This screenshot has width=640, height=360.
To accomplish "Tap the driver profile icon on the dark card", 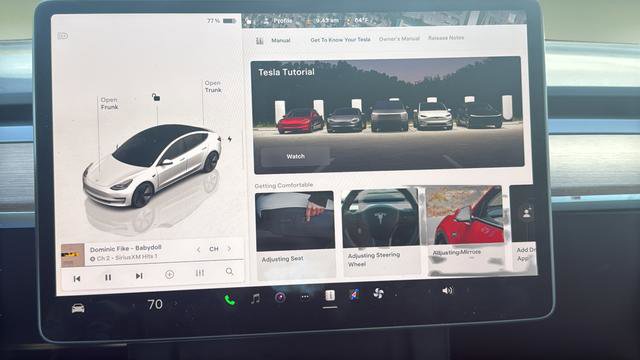I will pyautogui.click(x=527, y=213).
